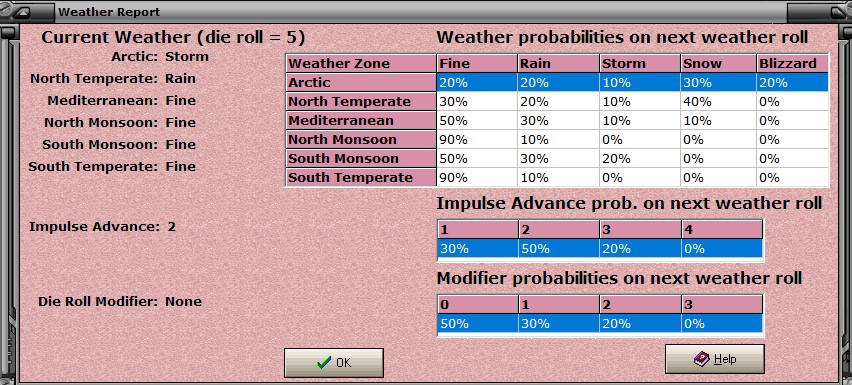852x385 pixels.
Task: Click the Snow column header
Action: click(x=718, y=64)
